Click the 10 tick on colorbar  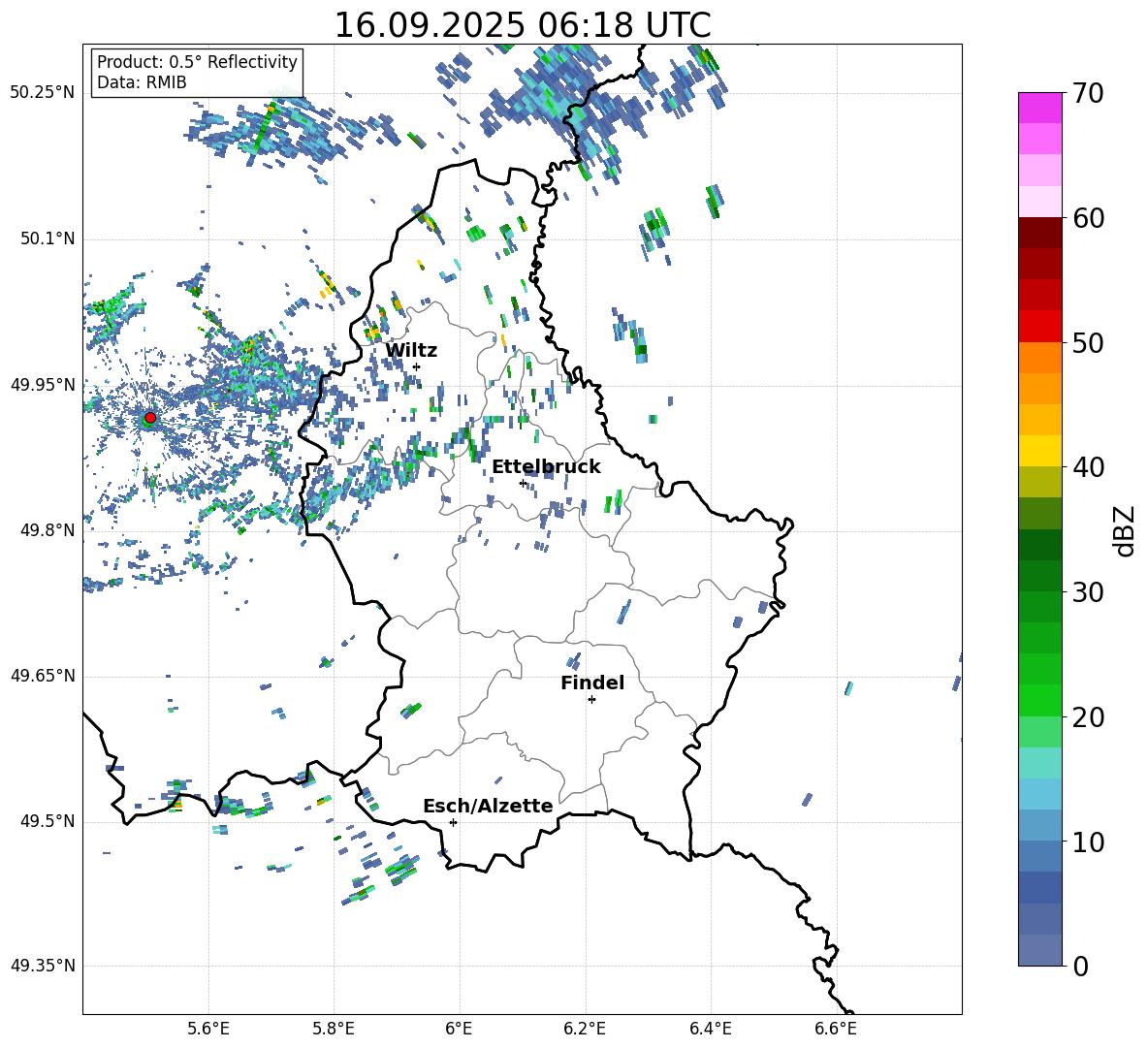coord(1089,842)
